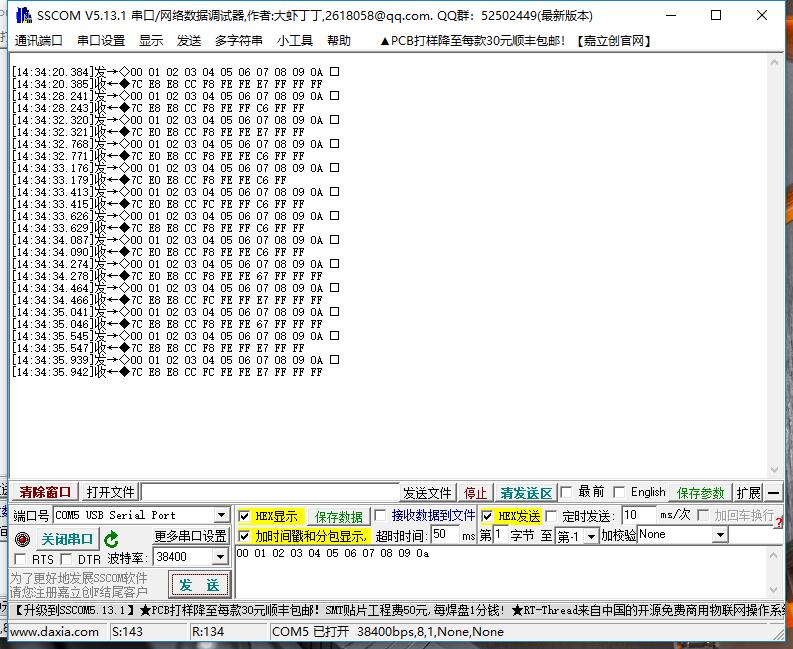Toggle the HEX发送 checkbox
Image resolution: width=793 pixels, height=649 pixels.
click(x=487, y=516)
